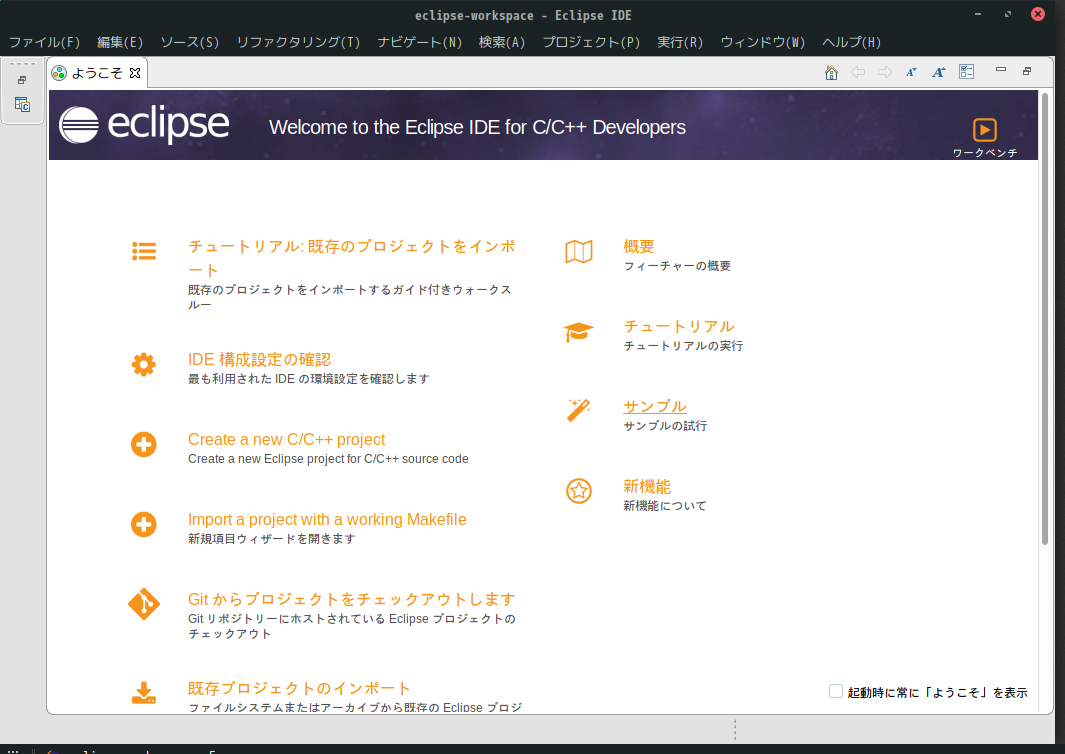Toggle 起動時に常に「ようこそ」を表示 checkbox
The image size is (1065, 754).
(836, 692)
